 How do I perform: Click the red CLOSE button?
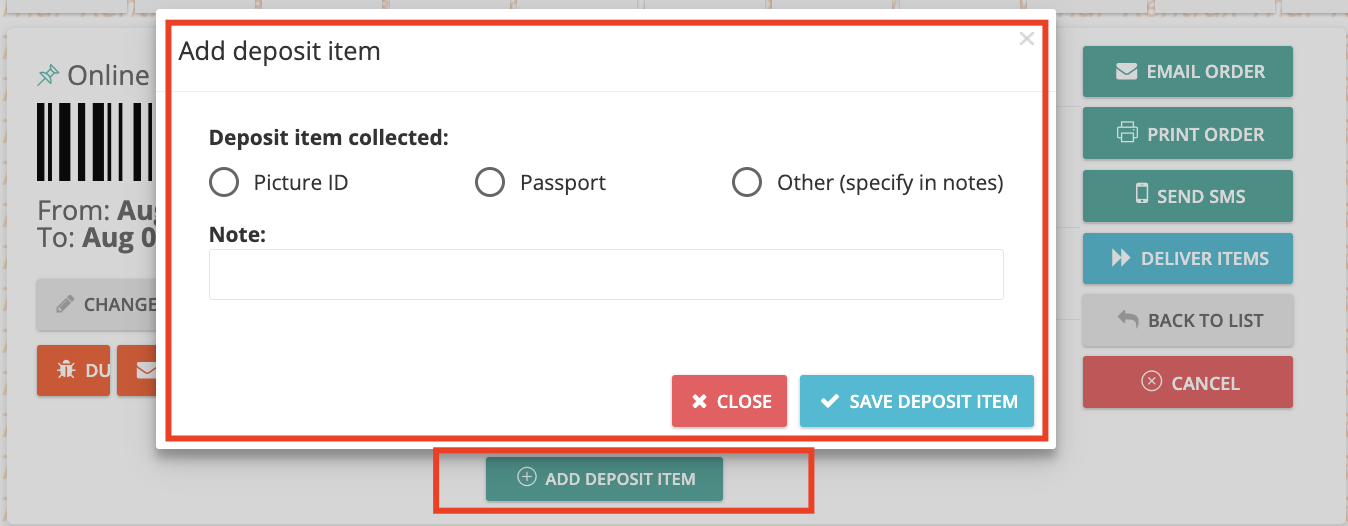[729, 401]
